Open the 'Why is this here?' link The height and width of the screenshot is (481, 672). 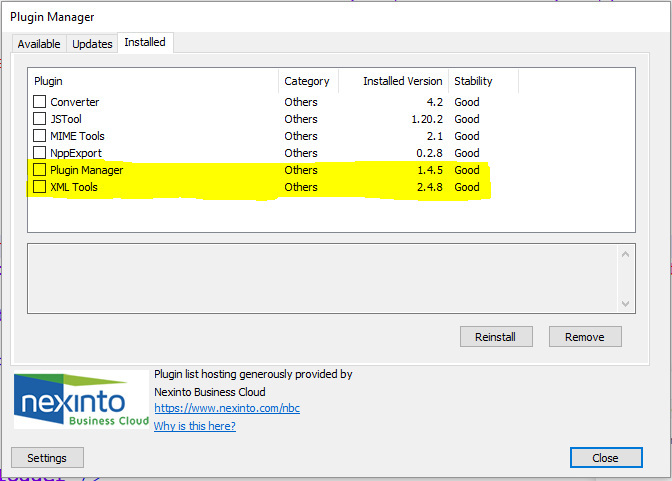[x=195, y=426]
